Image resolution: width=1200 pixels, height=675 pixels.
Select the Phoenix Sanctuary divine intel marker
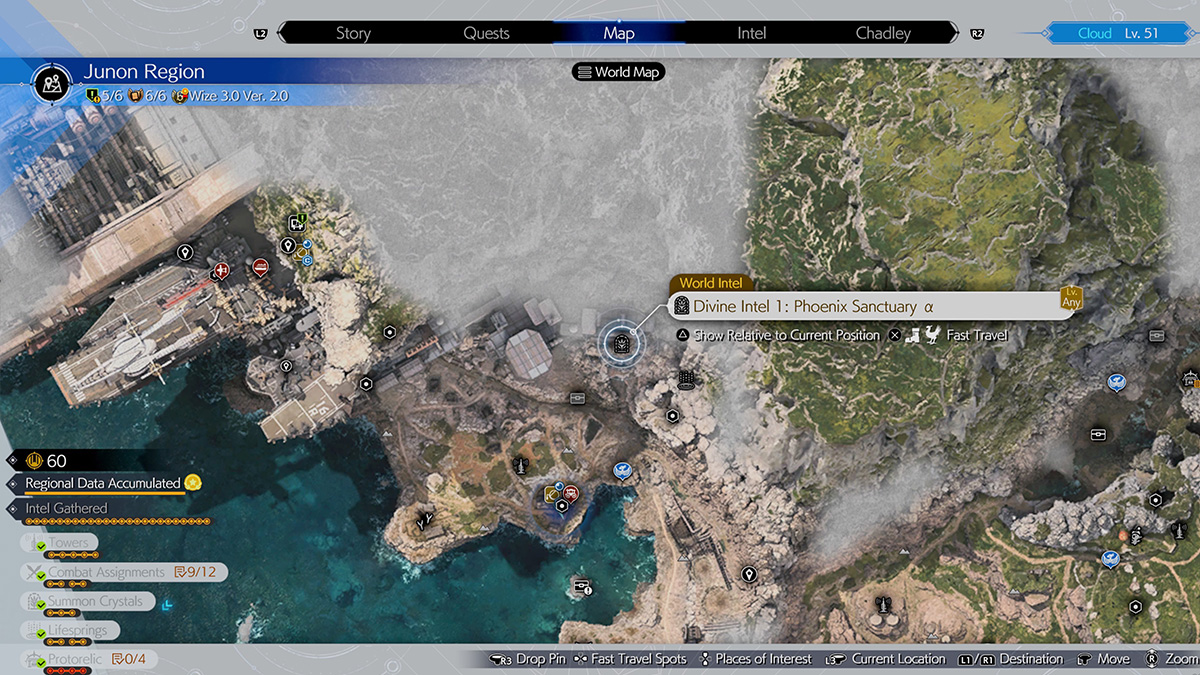pyautogui.click(x=621, y=345)
